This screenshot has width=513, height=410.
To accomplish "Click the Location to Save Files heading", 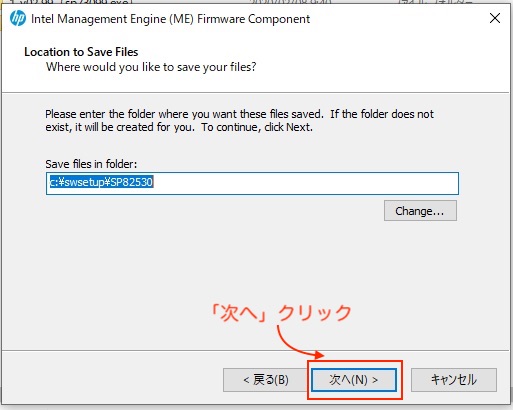I will 81,52.
